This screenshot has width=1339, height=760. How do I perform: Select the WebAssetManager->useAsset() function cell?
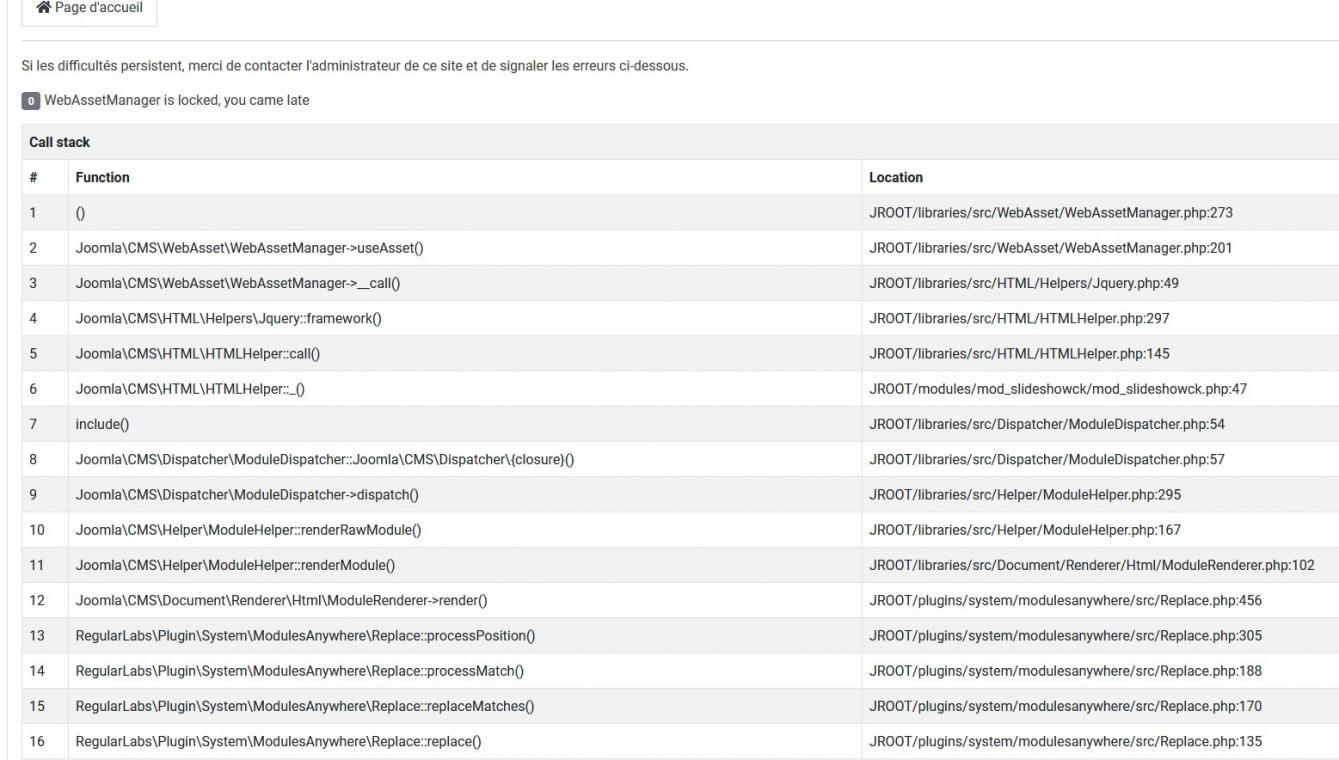coord(463,248)
